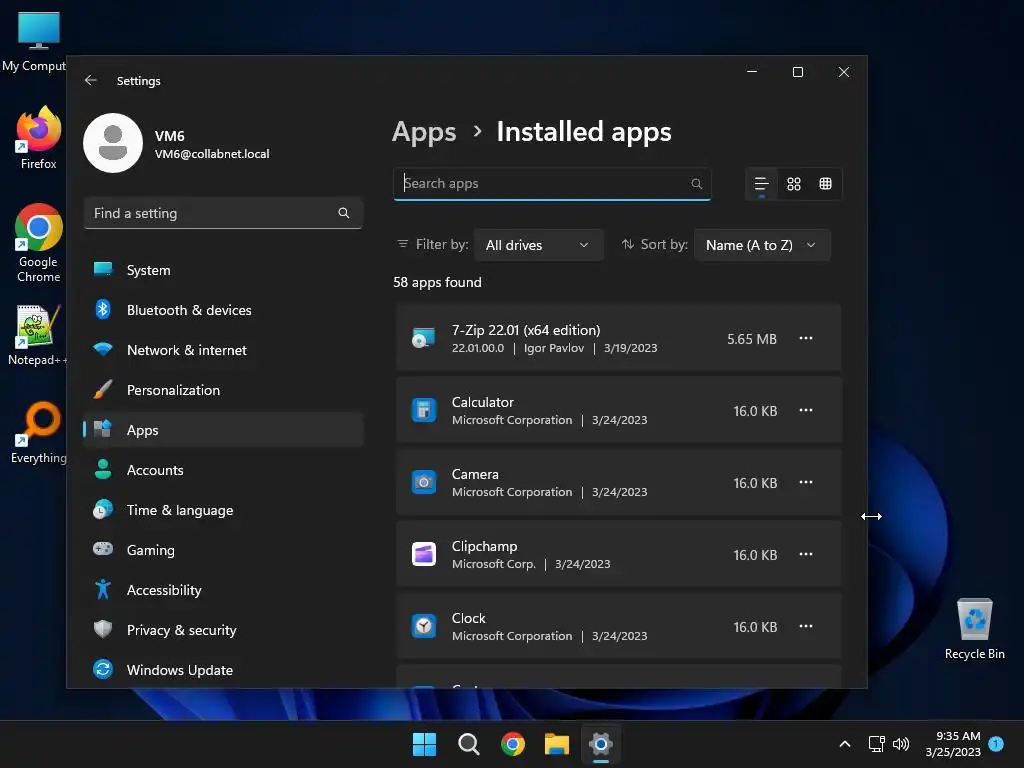
Task: Switch to grid view layout
Action: [x=793, y=184]
